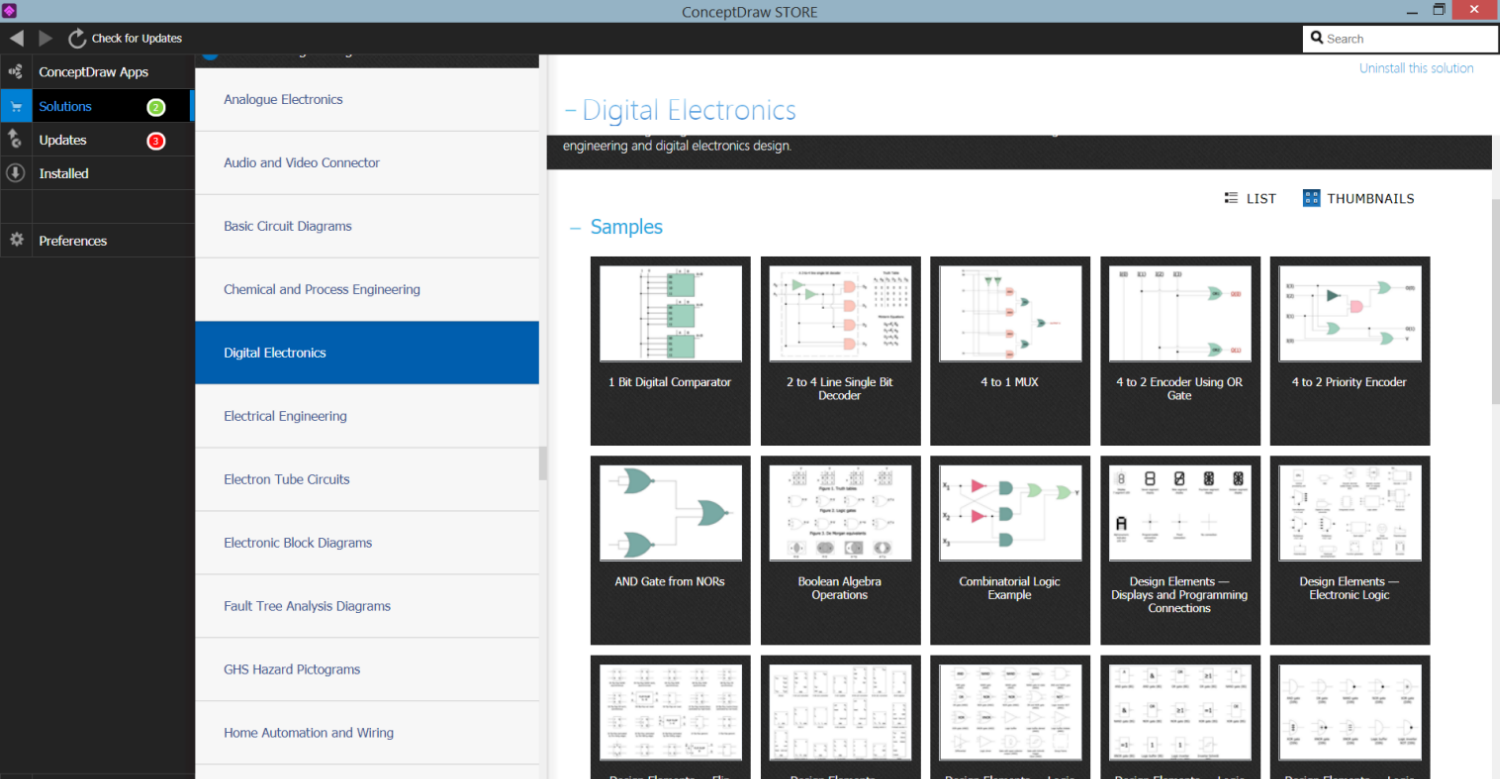Open Design Elements — Displays and Programming Connections
Image resolution: width=1500 pixels, height=779 pixels.
coord(1180,550)
